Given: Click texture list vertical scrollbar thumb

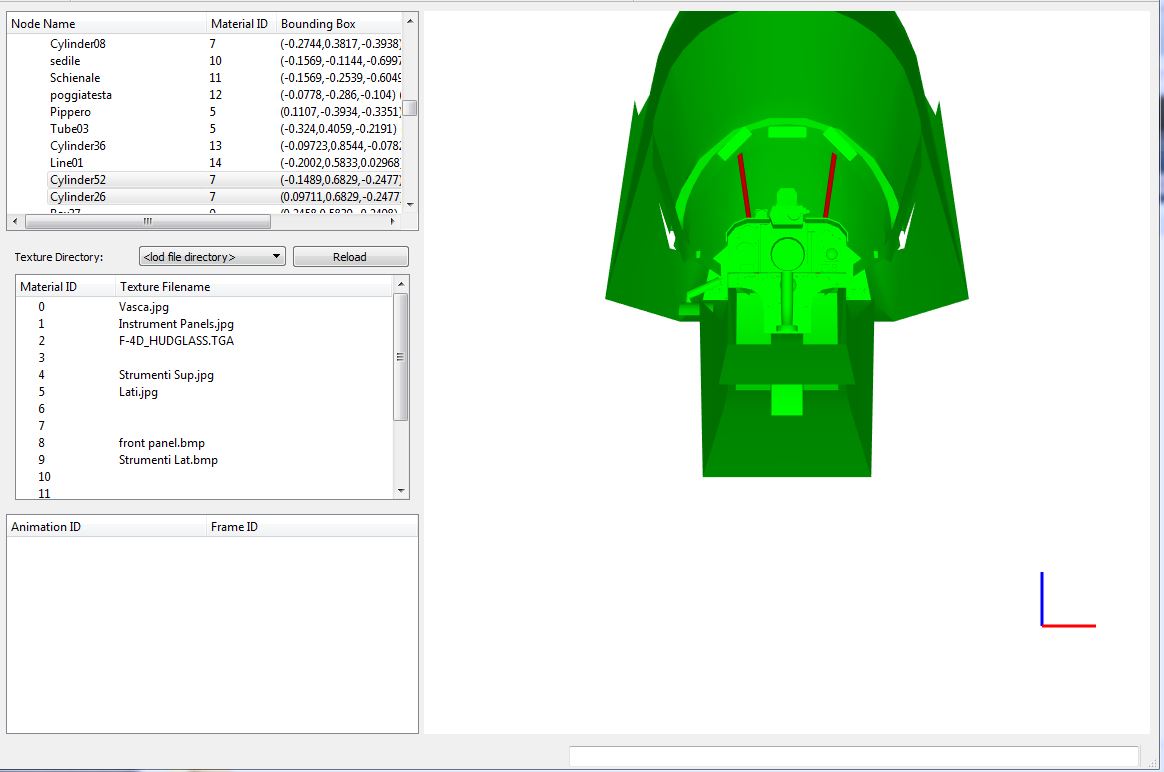Looking at the screenshot, I should point(401,357).
